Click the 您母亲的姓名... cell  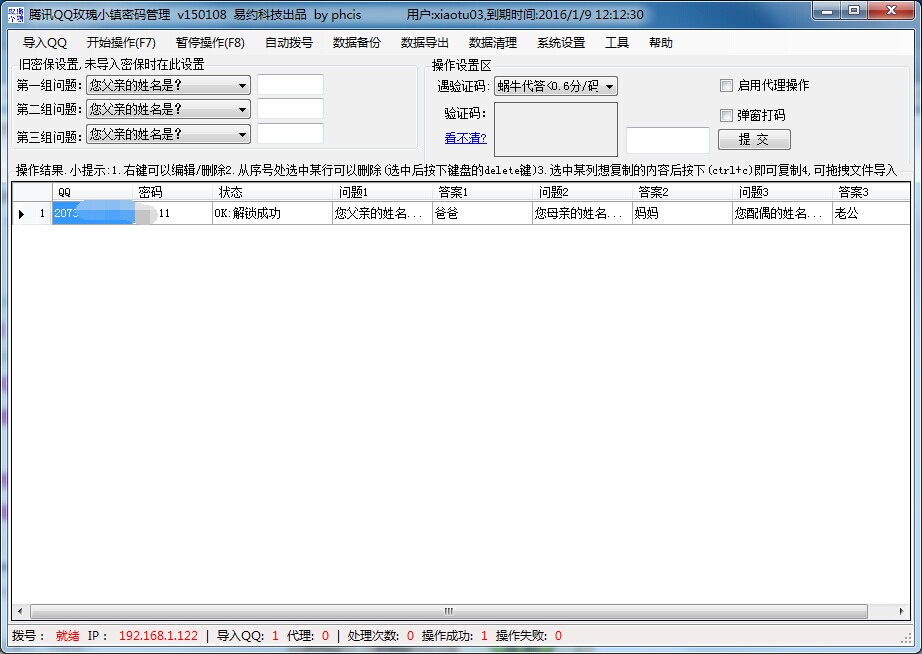click(x=583, y=213)
